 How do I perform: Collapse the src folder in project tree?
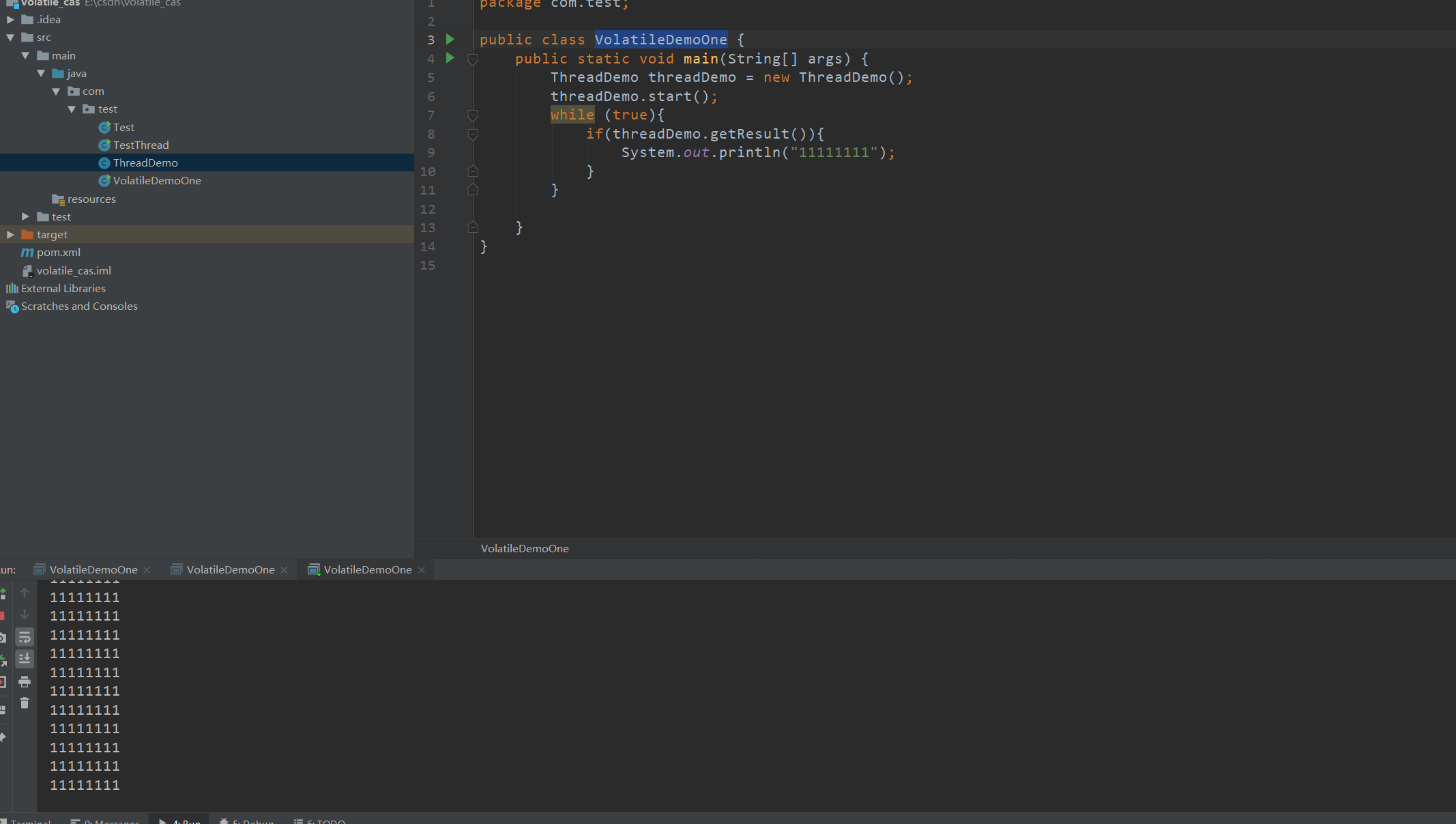10,38
